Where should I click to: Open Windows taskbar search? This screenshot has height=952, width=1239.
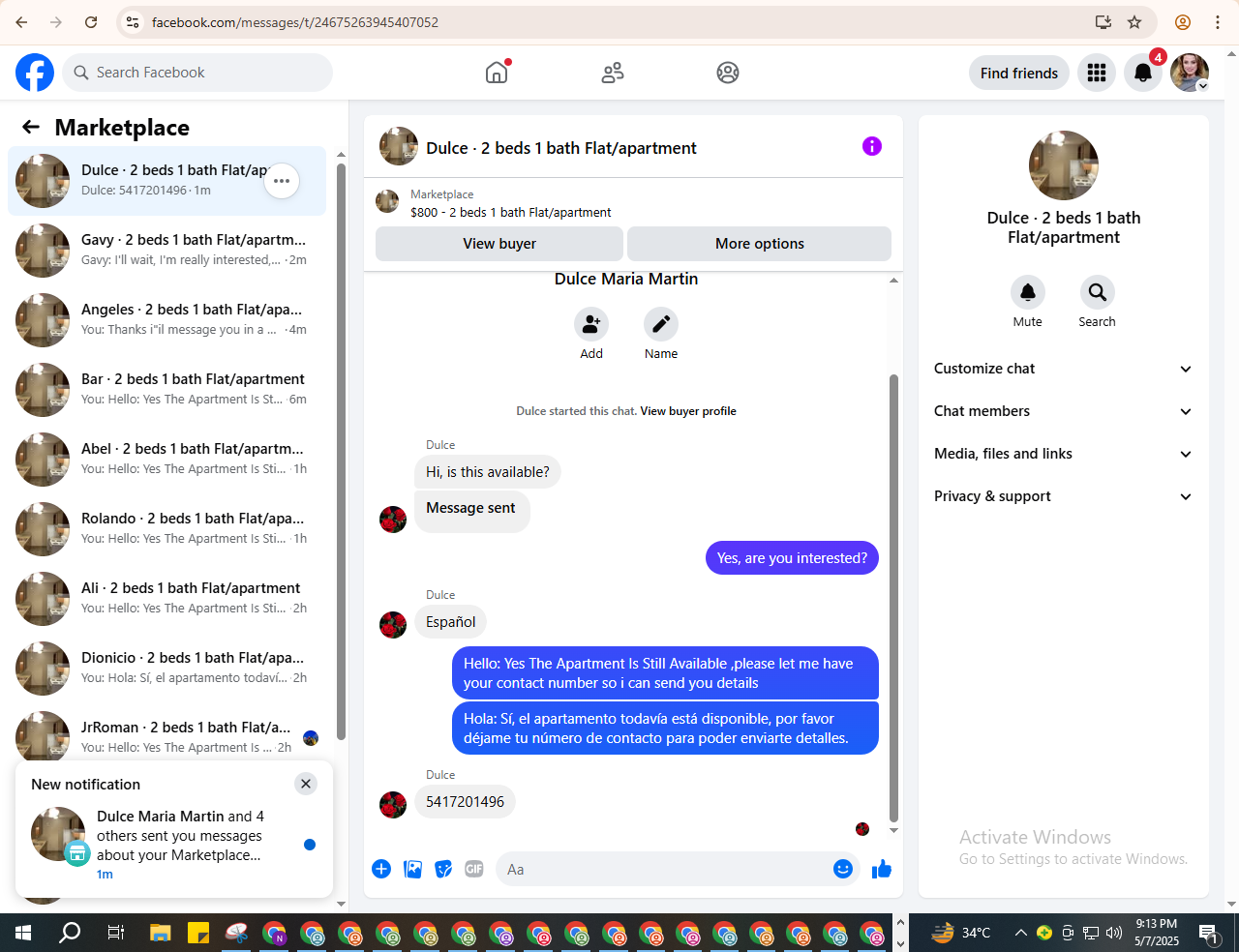(70, 933)
